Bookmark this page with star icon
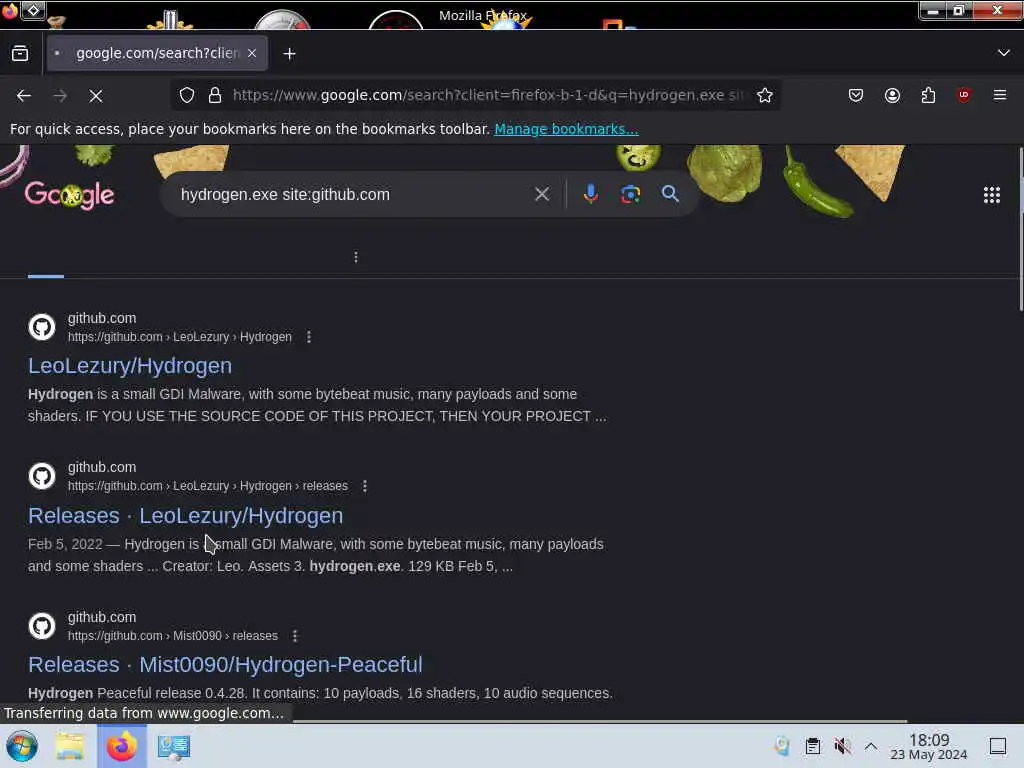 pyautogui.click(x=765, y=95)
